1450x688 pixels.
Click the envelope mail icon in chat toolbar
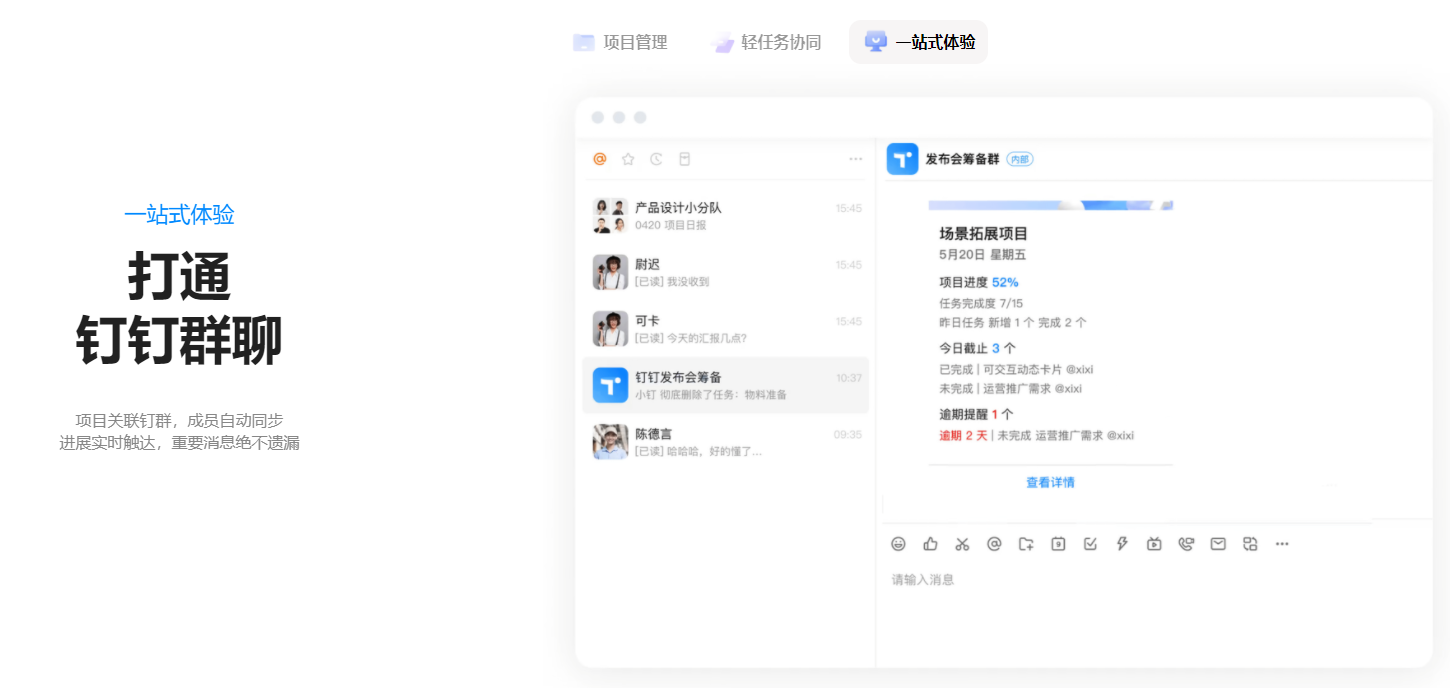(1218, 544)
